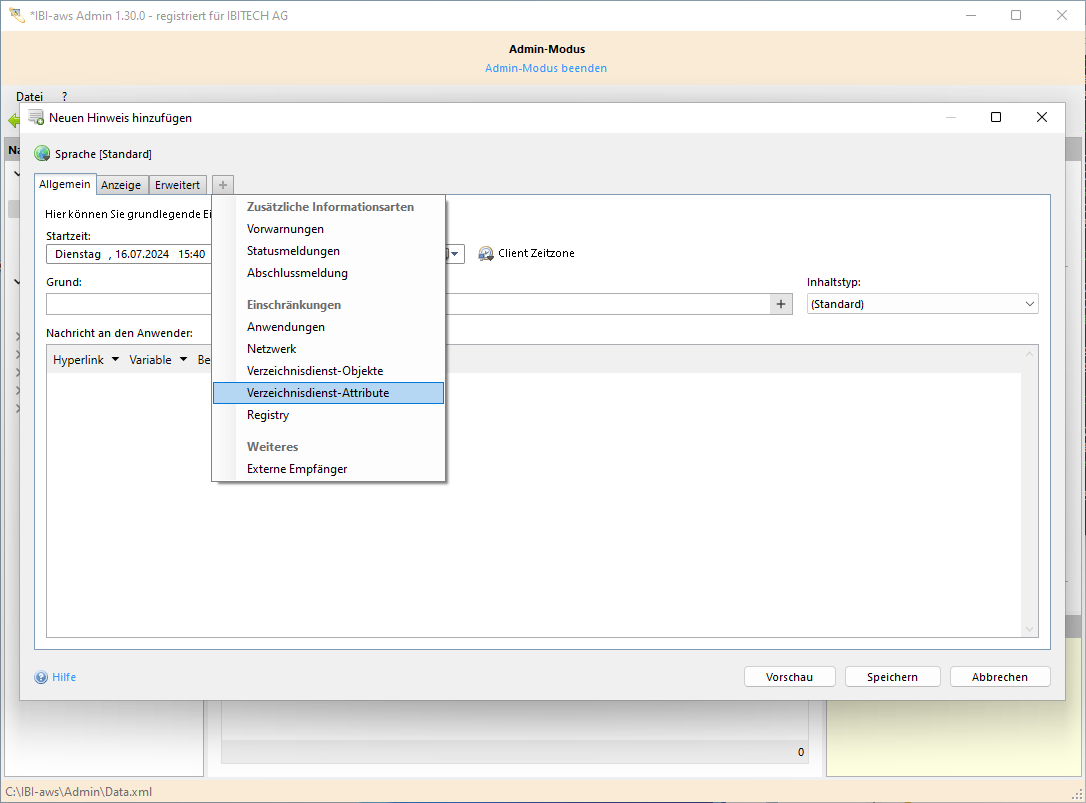The width and height of the screenshot is (1086, 803).
Task: Expand the Variable dropdown arrow
Action: [x=183, y=359]
